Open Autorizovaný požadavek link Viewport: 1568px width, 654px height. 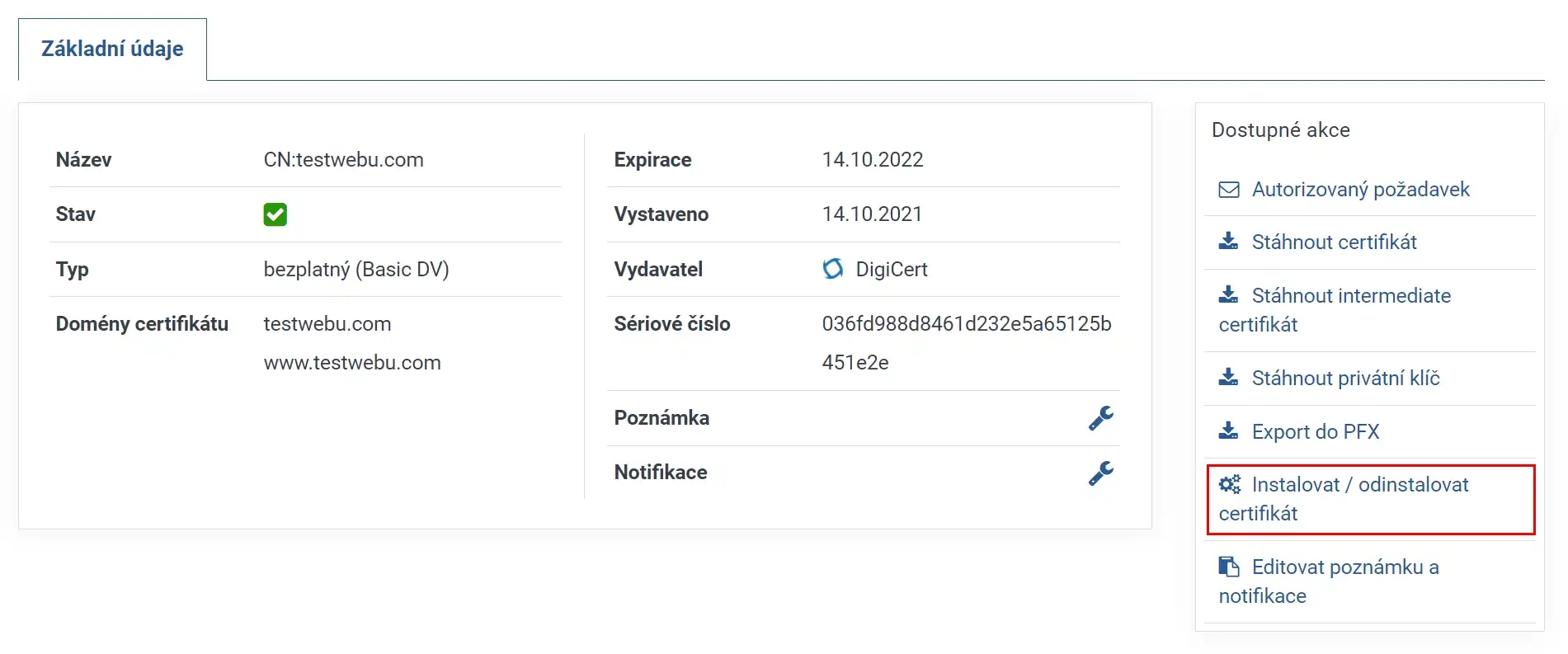pyautogui.click(x=1360, y=190)
